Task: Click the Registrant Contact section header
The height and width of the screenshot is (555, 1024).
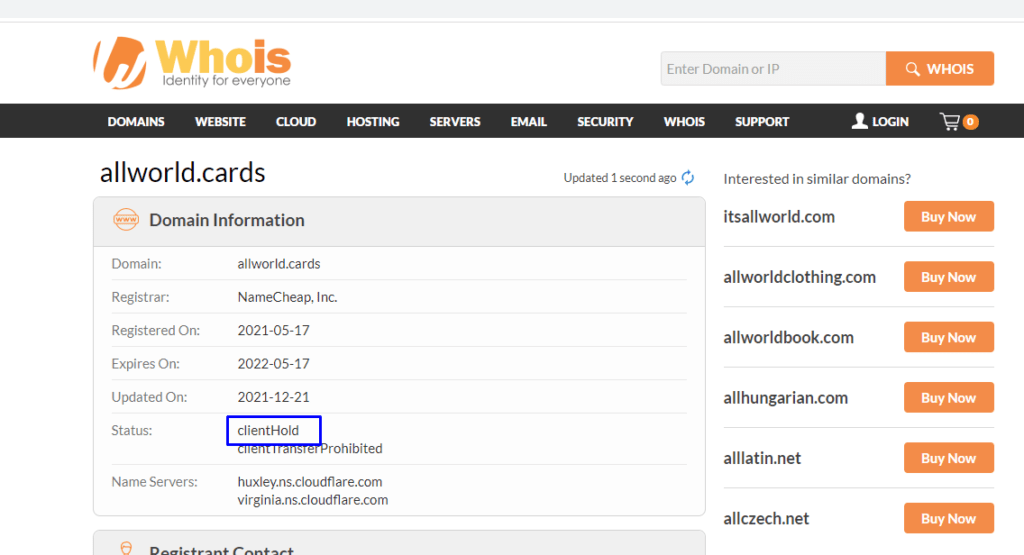Action: point(399,543)
